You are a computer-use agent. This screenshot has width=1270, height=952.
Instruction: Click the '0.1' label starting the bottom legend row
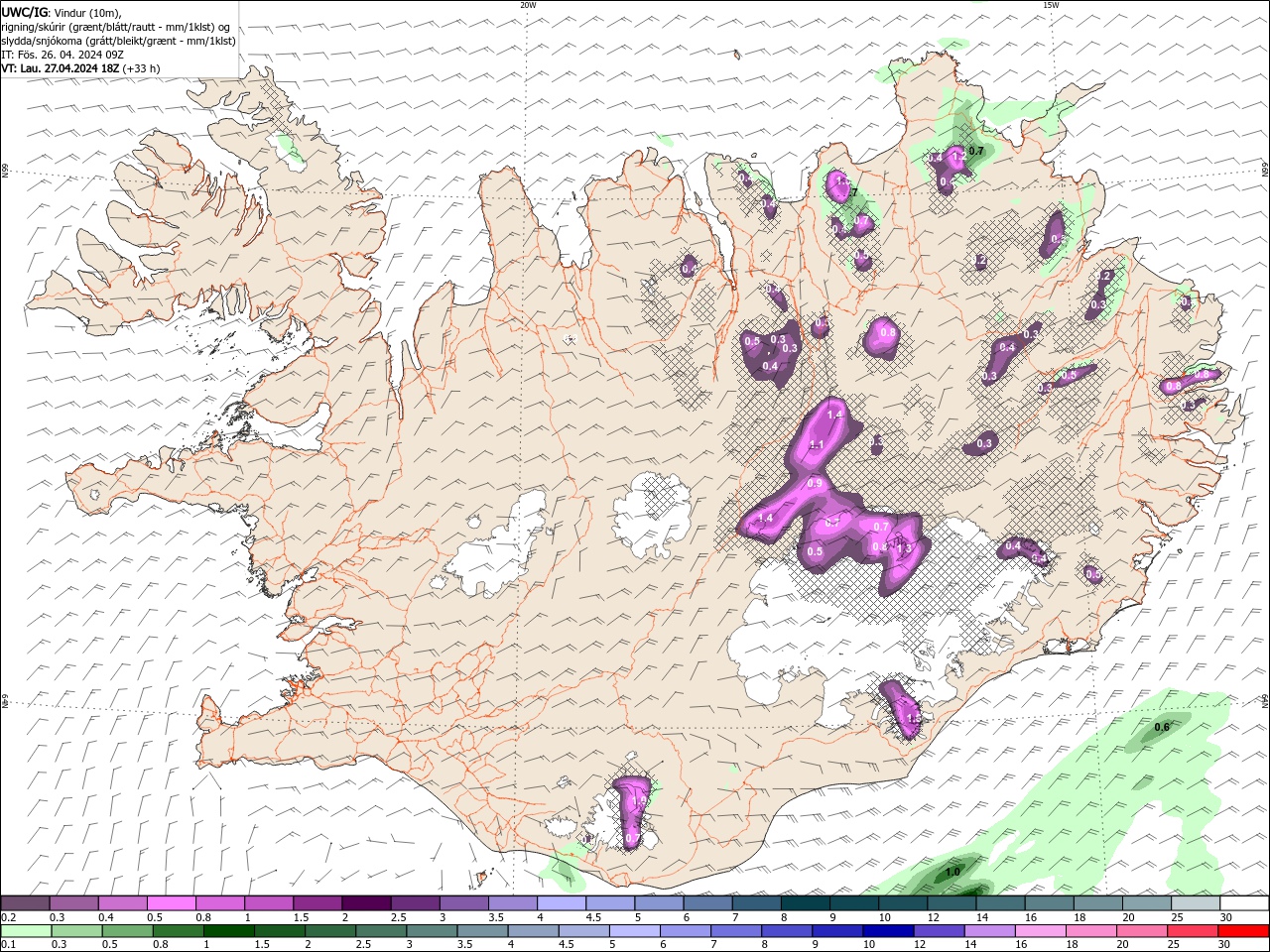(9, 945)
